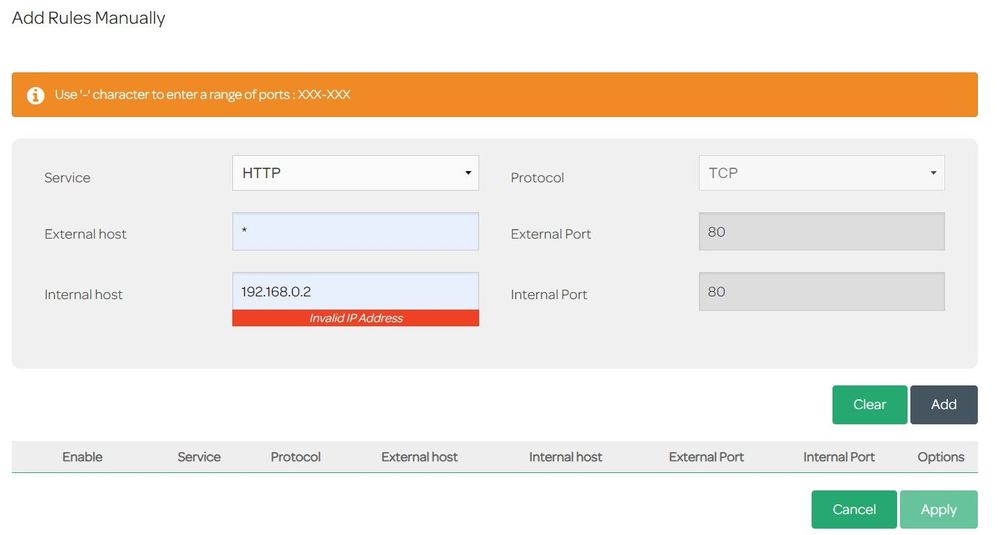Click the info icon in orange banner
The height and width of the screenshot is (535, 998).
[x=36, y=95]
